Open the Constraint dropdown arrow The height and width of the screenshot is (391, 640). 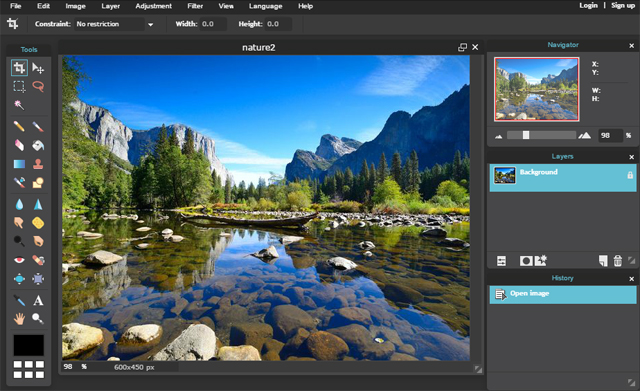point(150,24)
